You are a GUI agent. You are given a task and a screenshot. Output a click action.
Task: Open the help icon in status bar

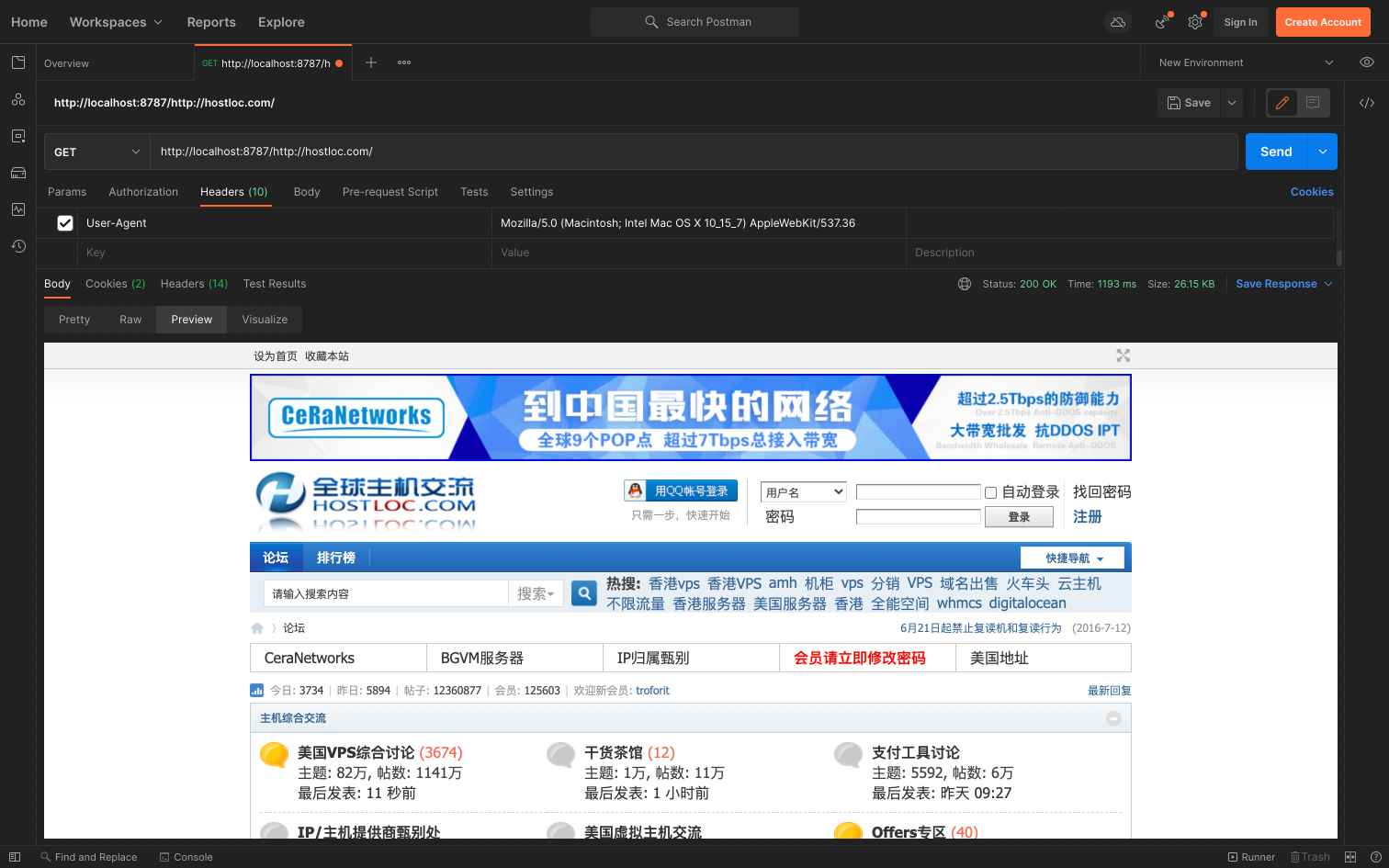click(x=1375, y=857)
